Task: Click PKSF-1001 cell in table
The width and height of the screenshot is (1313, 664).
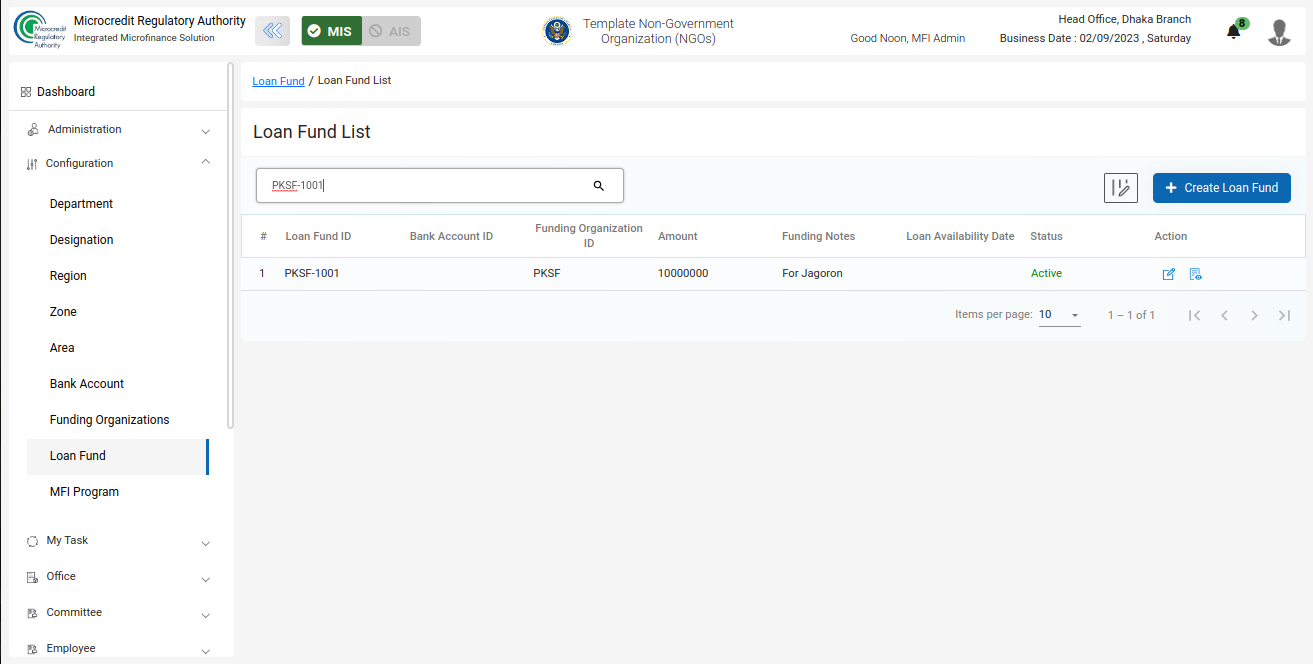Action: pos(312,273)
